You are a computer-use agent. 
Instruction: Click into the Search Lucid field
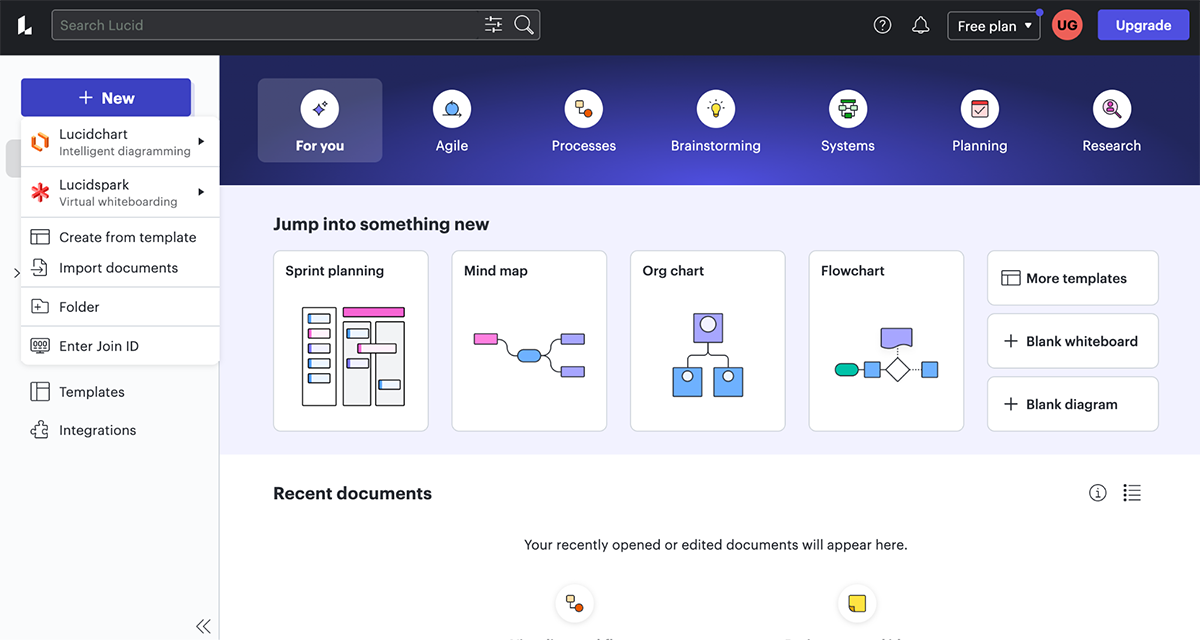click(265, 25)
